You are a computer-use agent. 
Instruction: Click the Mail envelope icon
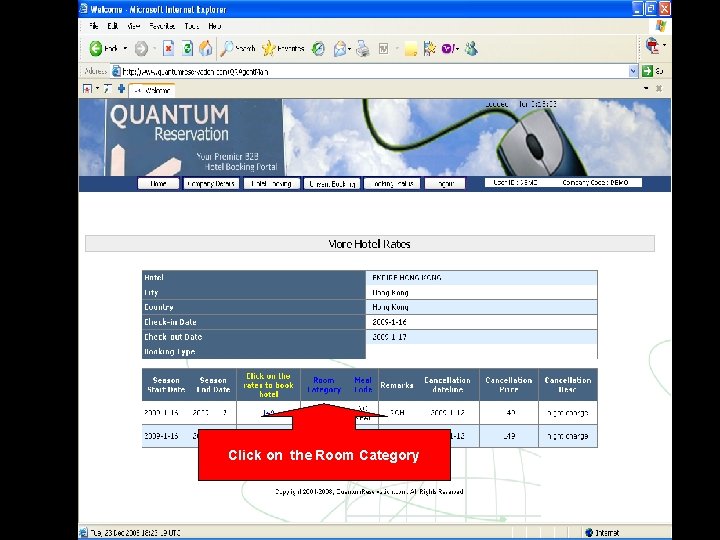coord(340,48)
